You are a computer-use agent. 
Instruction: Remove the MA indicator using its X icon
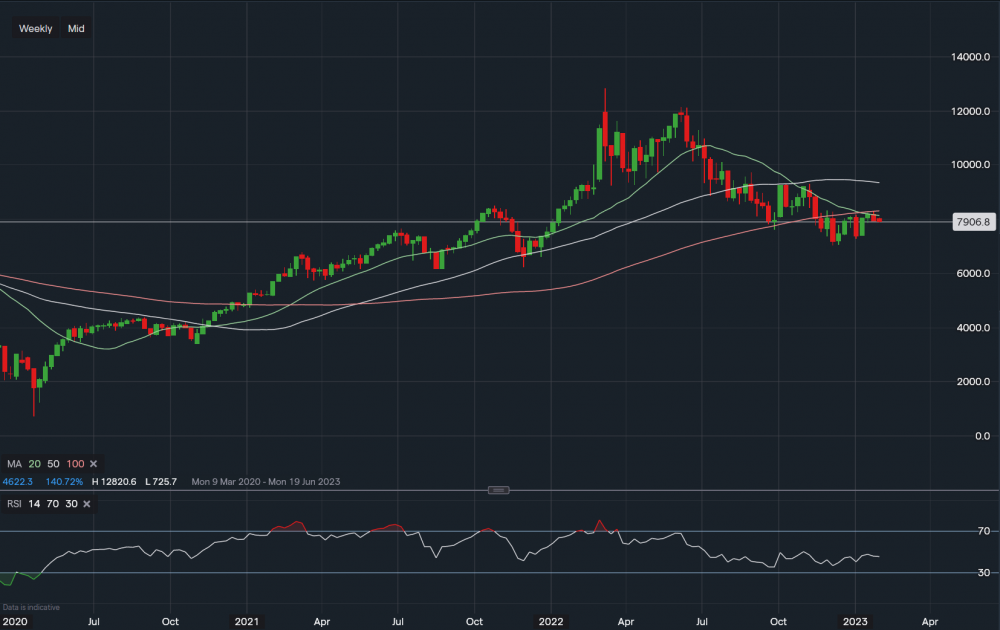point(93,463)
